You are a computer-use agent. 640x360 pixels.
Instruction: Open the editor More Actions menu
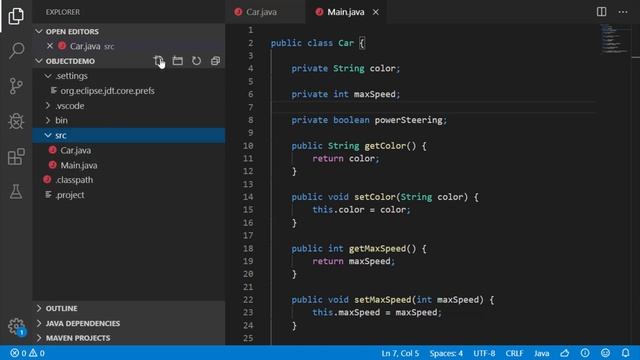click(x=623, y=12)
